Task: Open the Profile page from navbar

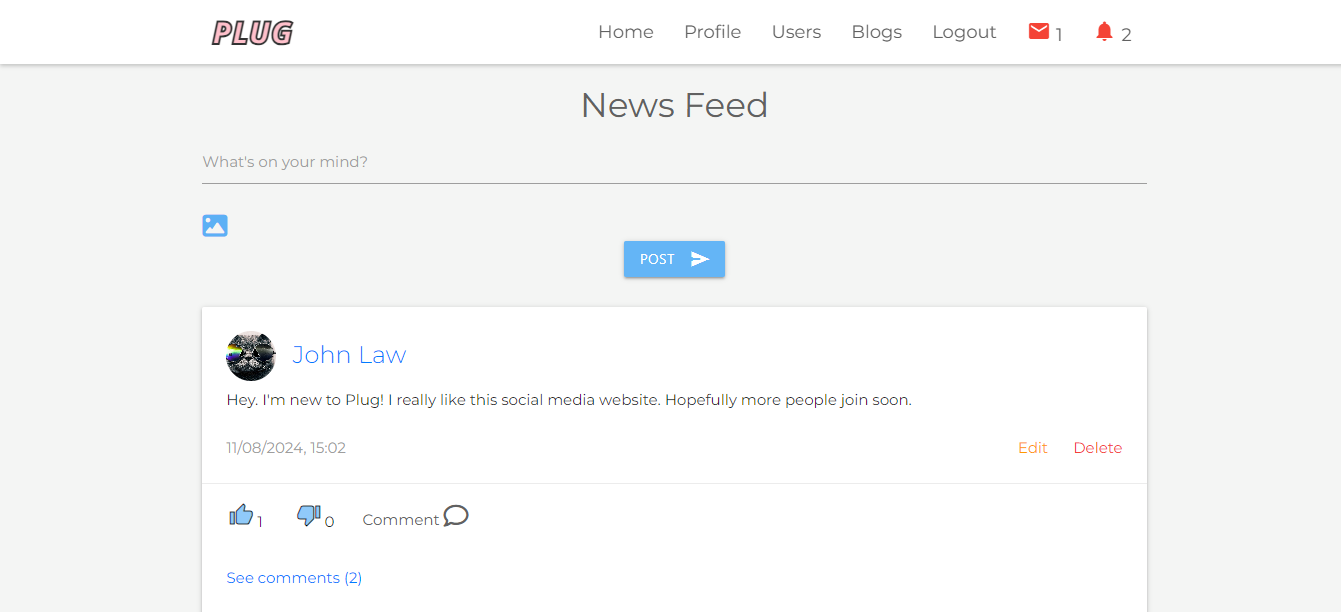Action: (713, 32)
